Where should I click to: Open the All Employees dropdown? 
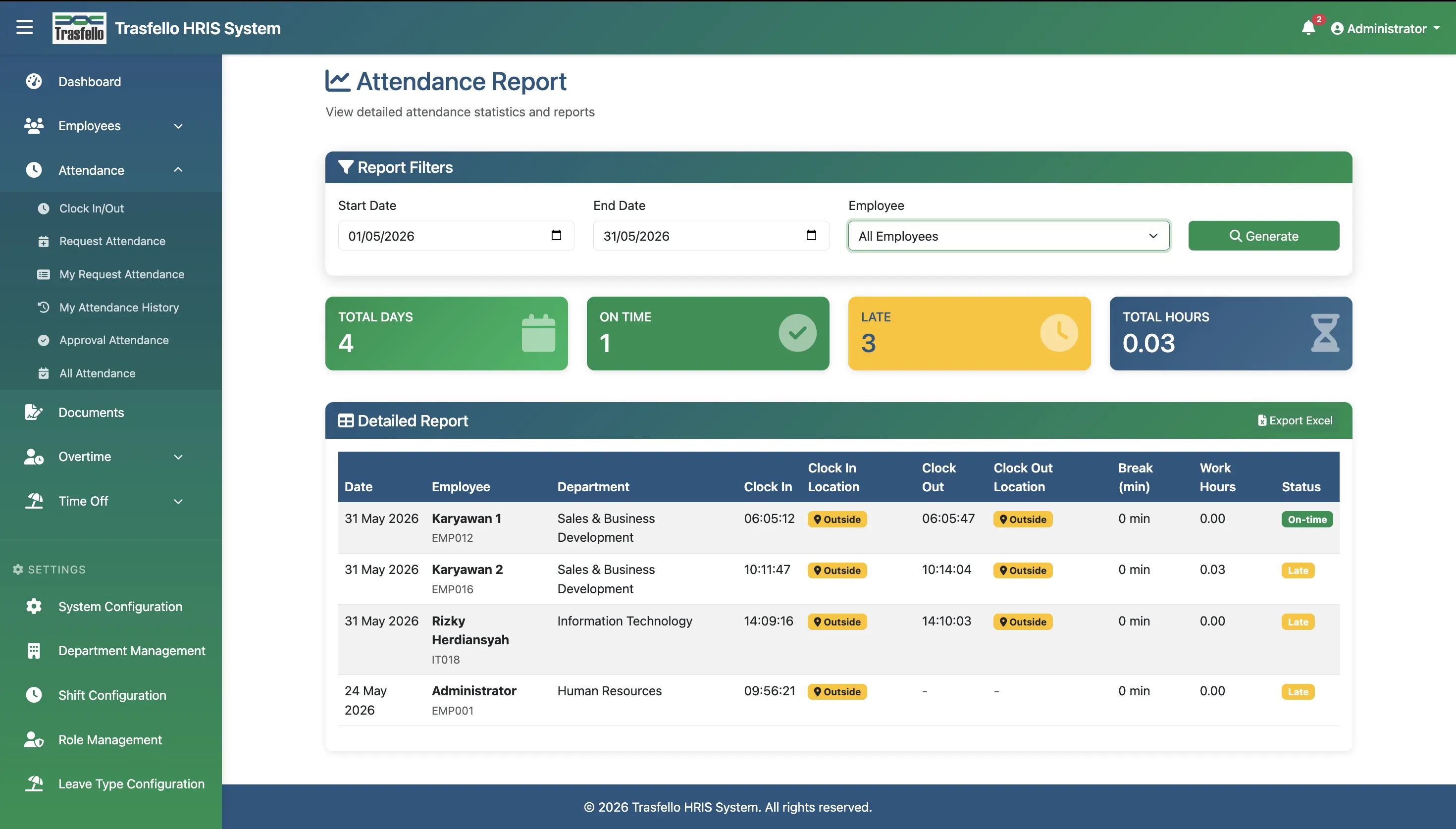click(x=1009, y=236)
